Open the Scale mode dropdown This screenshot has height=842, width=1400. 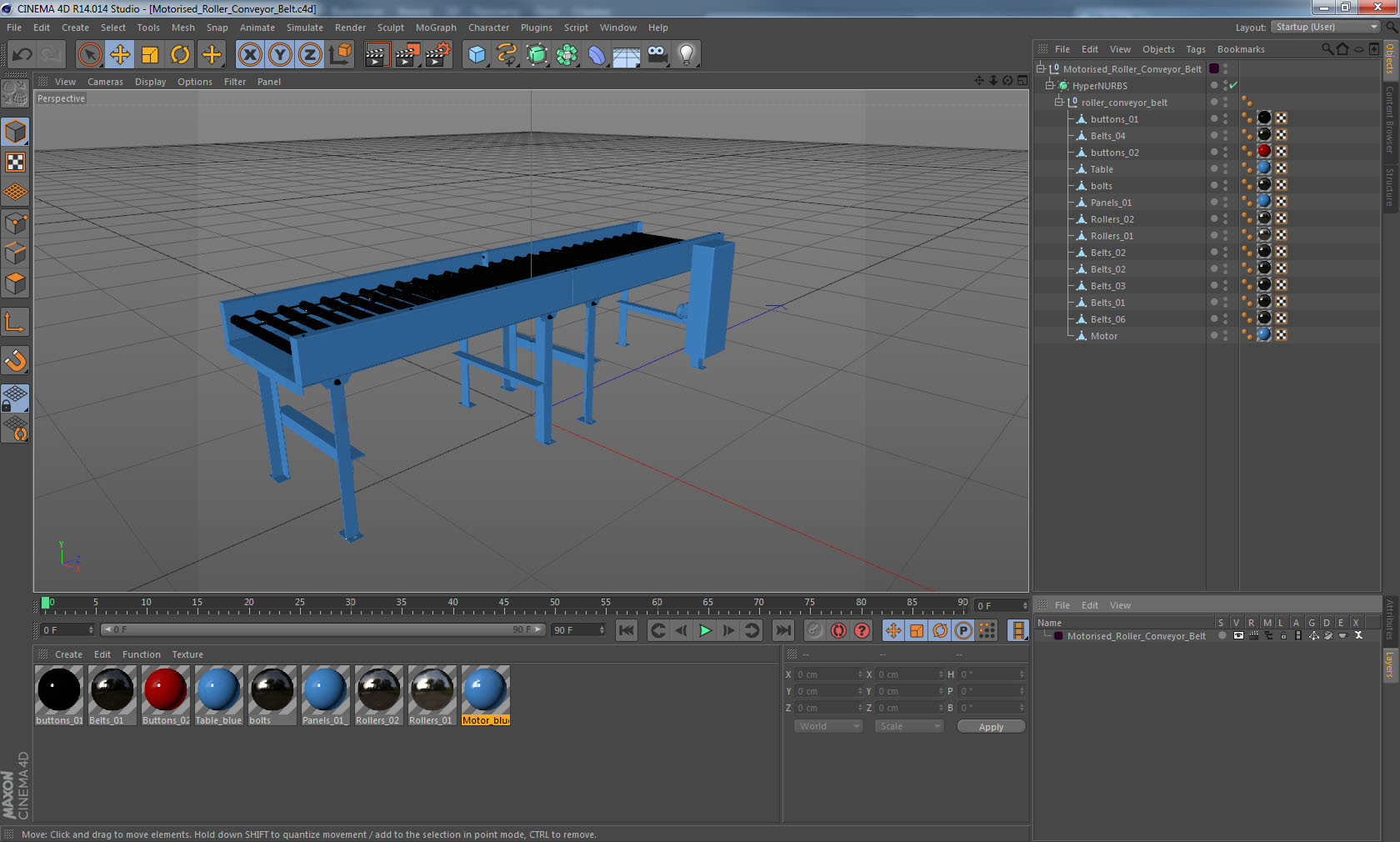(x=909, y=726)
